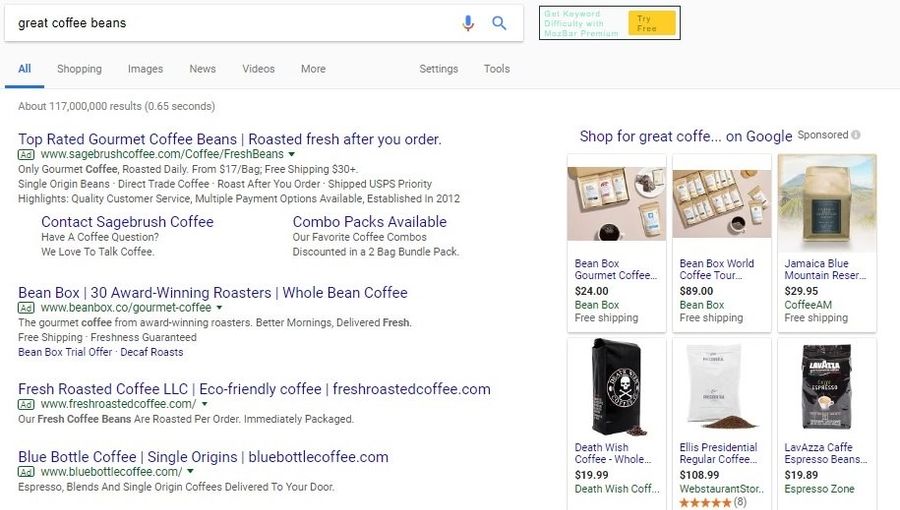Image resolution: width=900 pixels, height=510 pixels.
Task: Click the Ad badge beside beanbox.co
Action: (x=26, y=308)
